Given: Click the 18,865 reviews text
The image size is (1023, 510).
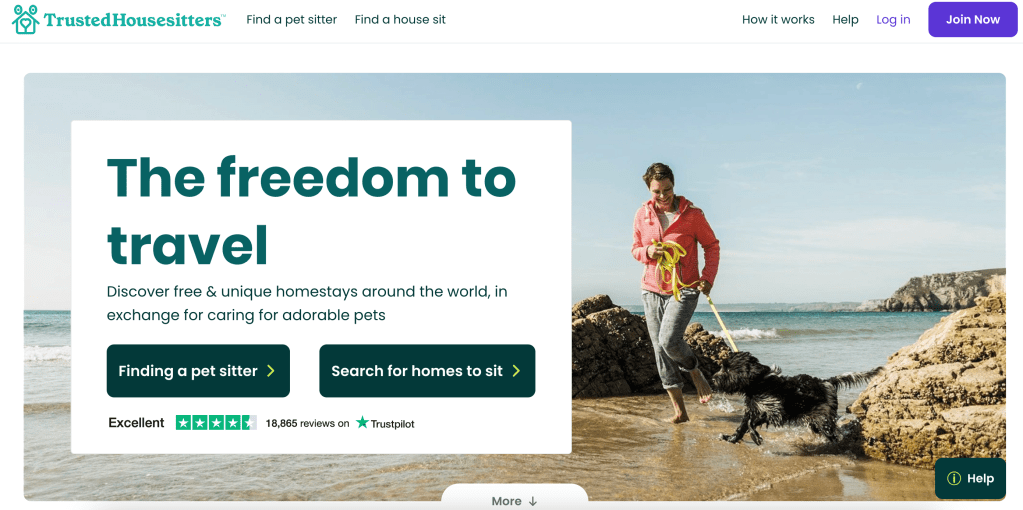Looking at the screenshot, I should click(307, 423).
